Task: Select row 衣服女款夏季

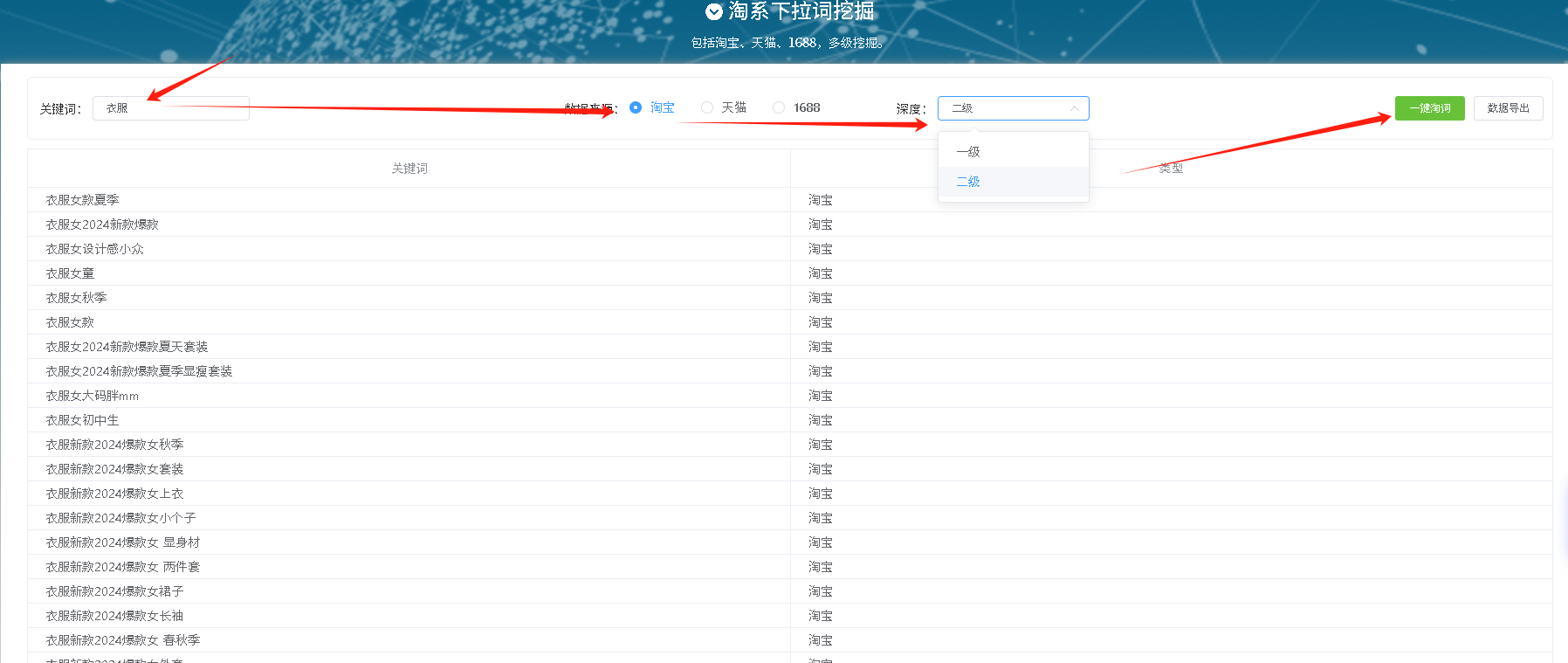Action: pos(789,200)
